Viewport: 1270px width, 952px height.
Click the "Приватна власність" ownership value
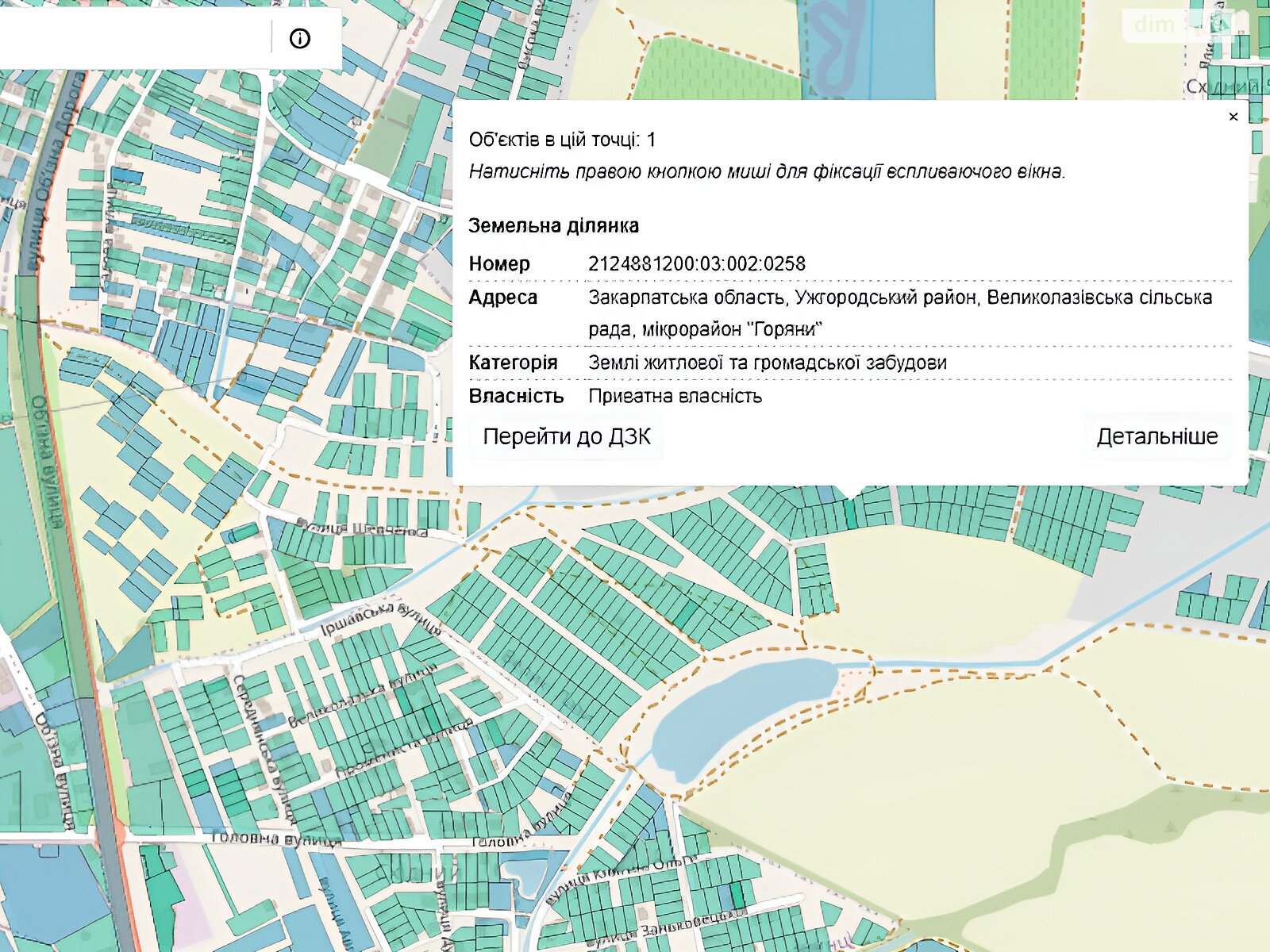tap(675, 397)
